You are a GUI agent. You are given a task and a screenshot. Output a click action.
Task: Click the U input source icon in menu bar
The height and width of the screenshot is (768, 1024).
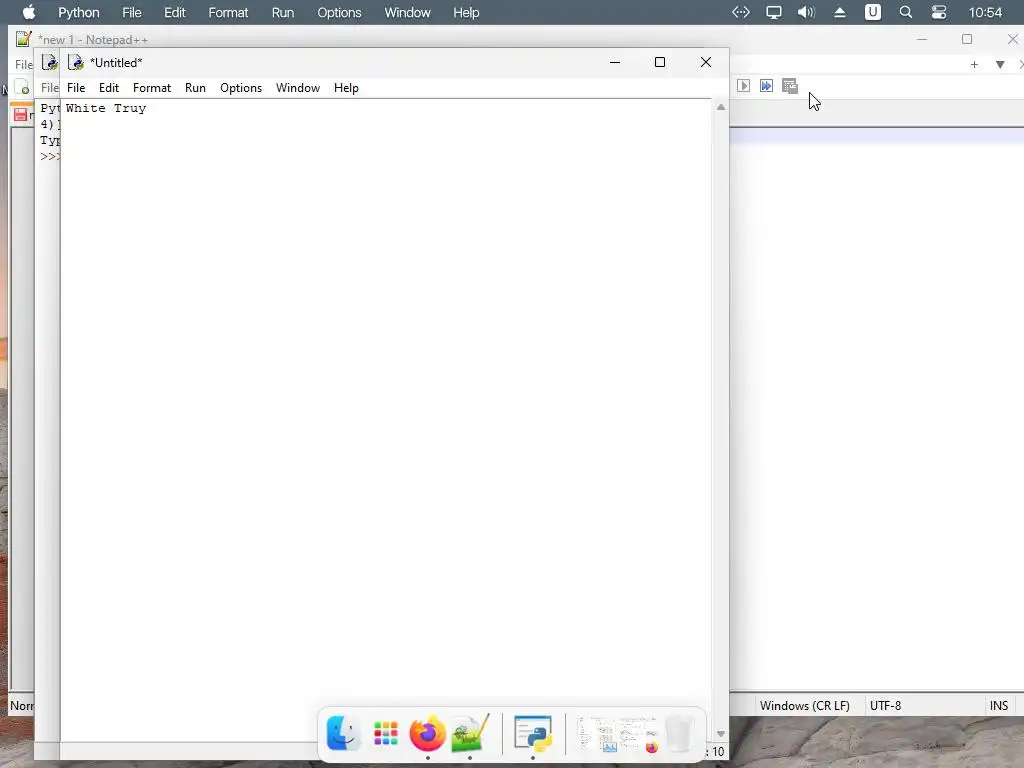click(x=872, y=12)
